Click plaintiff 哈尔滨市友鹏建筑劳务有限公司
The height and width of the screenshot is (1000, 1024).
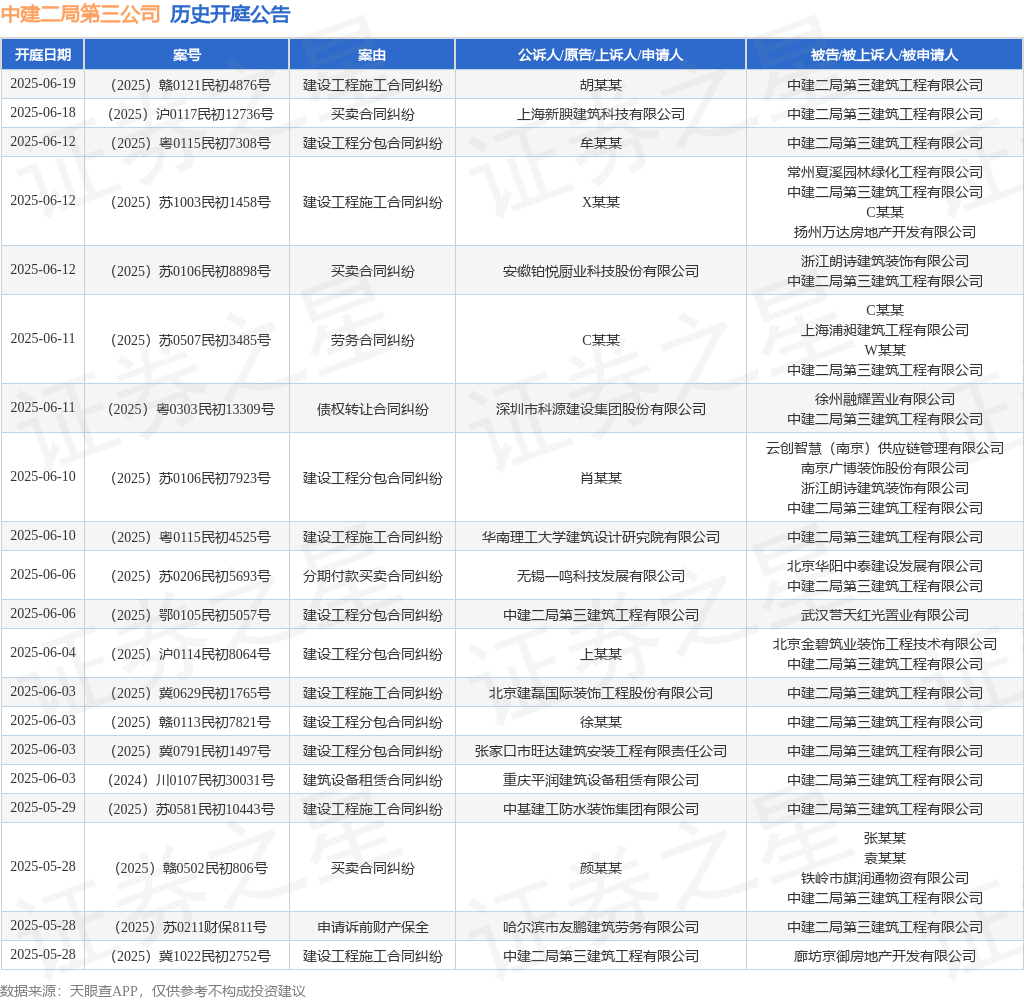pos(601,927)
